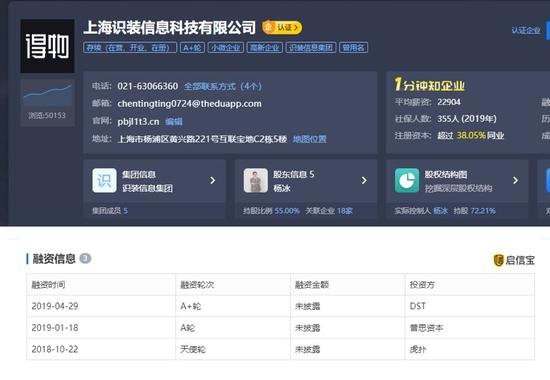Open website pbjl1t3.cn
Screen dimensions: 550x380
tap(138, 121)
